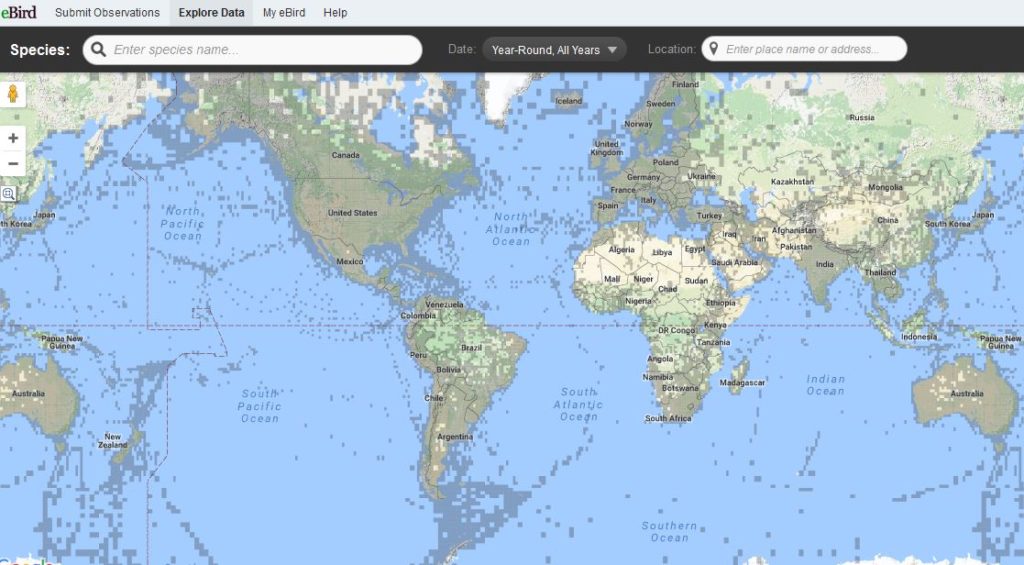Zoom in the map with plus button
The height and width of the screenshot is (565, 1024).
pyautogui.click(x=12, y=138)
